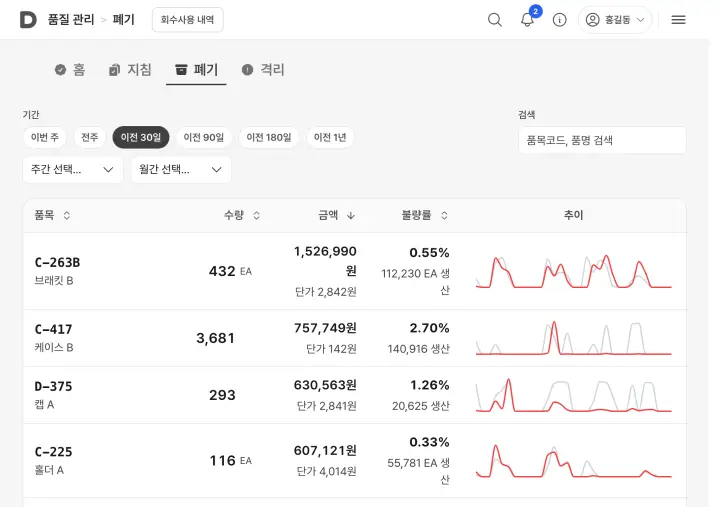Open trend chart for C-225
Viewport: 720px width, 507px height.
click(574, 461)
